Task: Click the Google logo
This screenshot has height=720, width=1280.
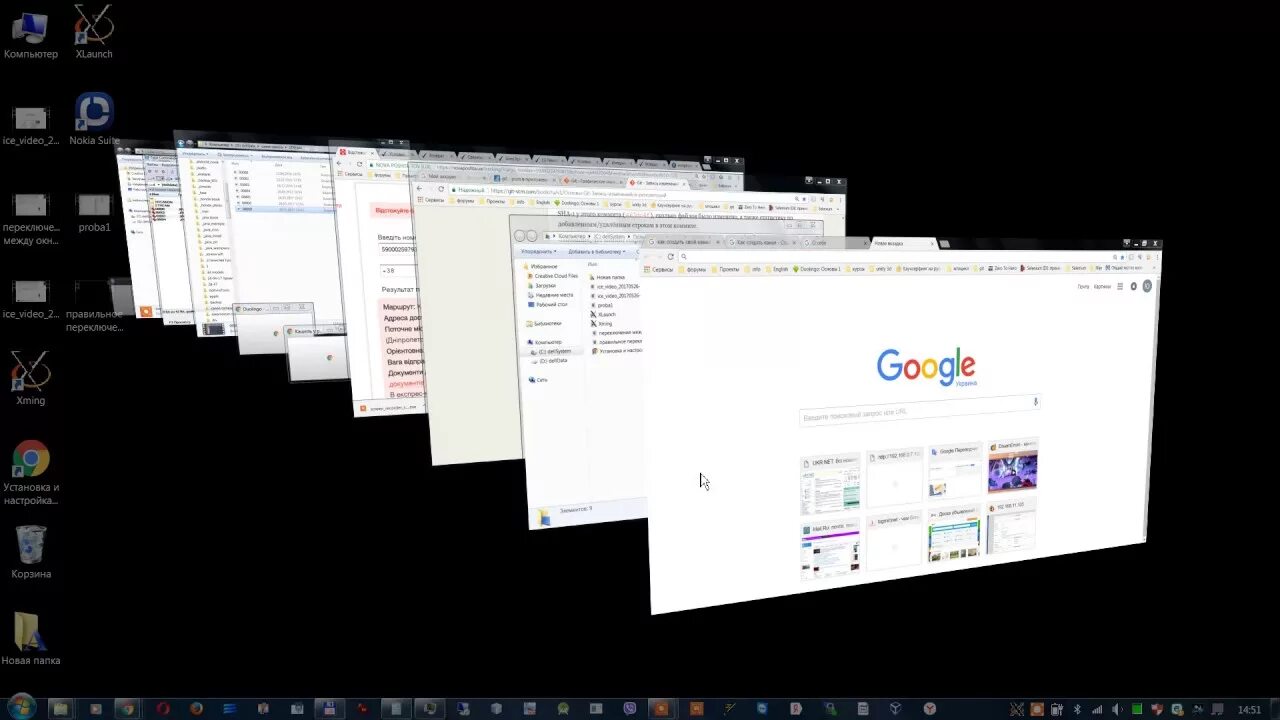Action: pyautogui.click(x=925, y=366)
